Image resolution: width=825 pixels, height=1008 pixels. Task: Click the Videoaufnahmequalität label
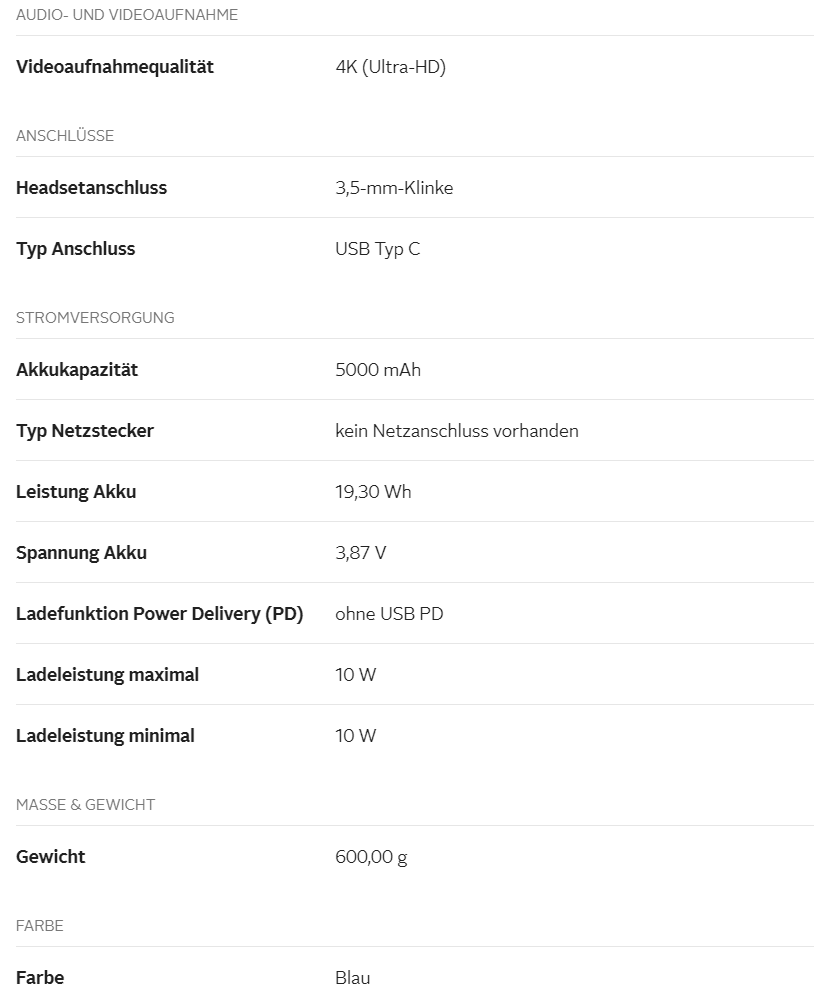point(115,67)
